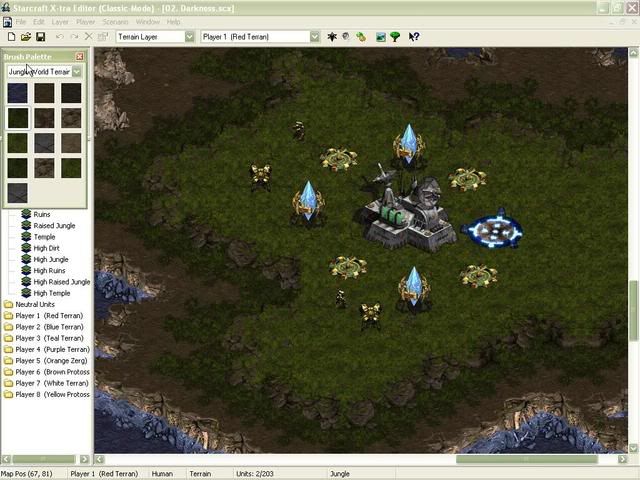This screenshot has width=640, height=480.
Task: Select High Raised Jungle tree item
Action: tap(62, 282)
